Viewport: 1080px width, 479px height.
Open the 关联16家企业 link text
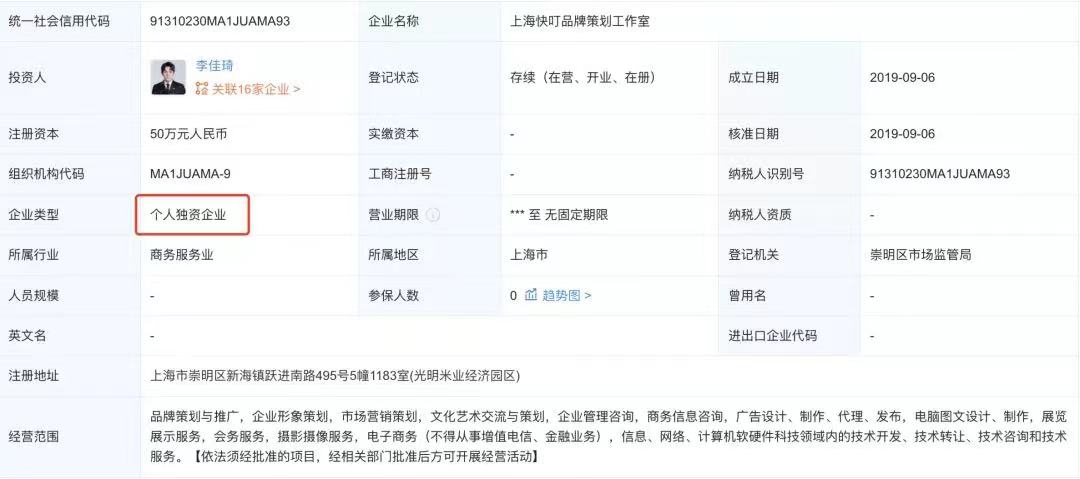click(255, 89)
